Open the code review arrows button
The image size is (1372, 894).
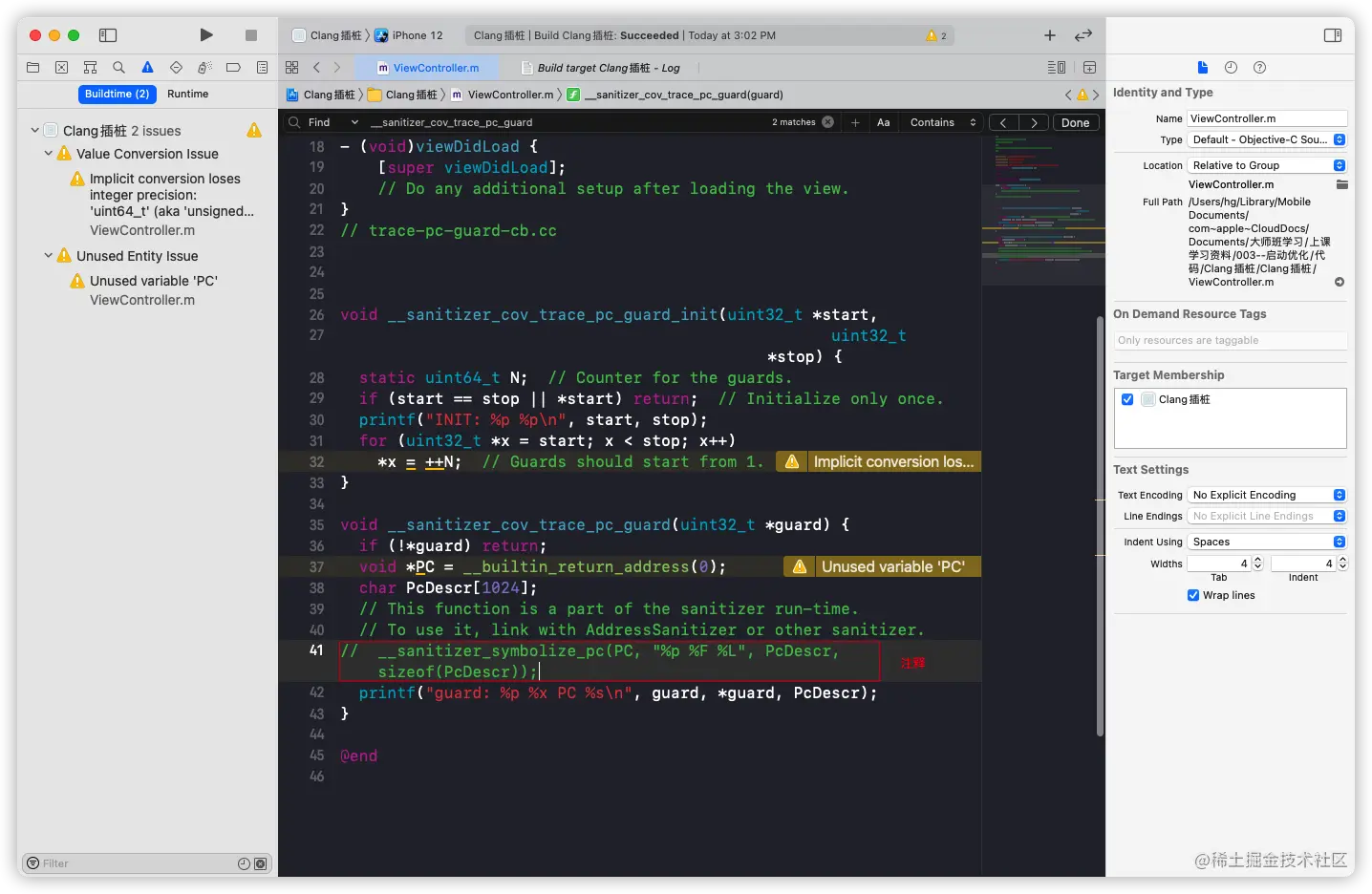point(1083,35)
